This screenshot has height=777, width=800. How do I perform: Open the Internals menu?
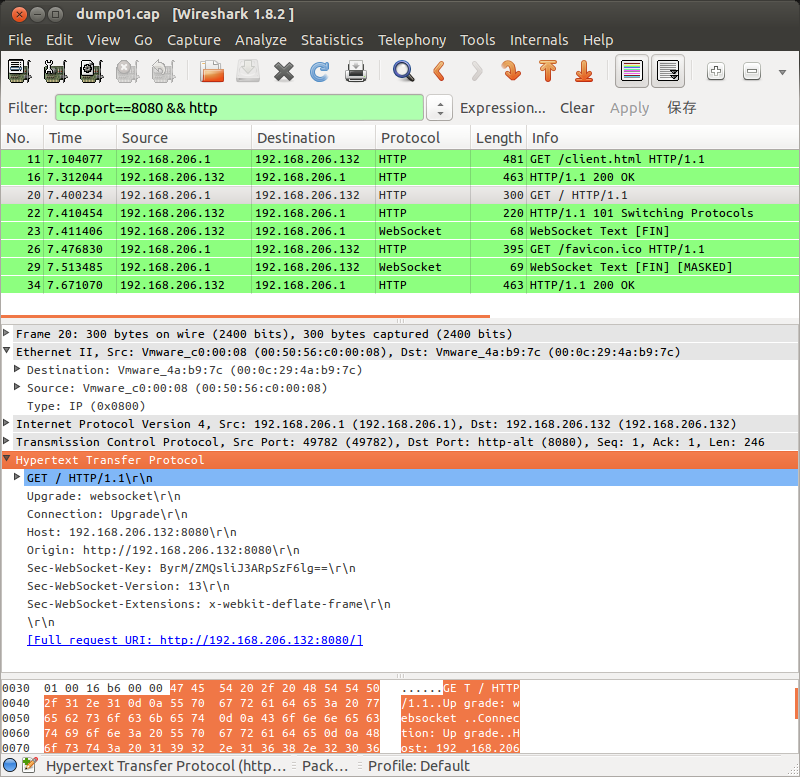tap(539, 40)
